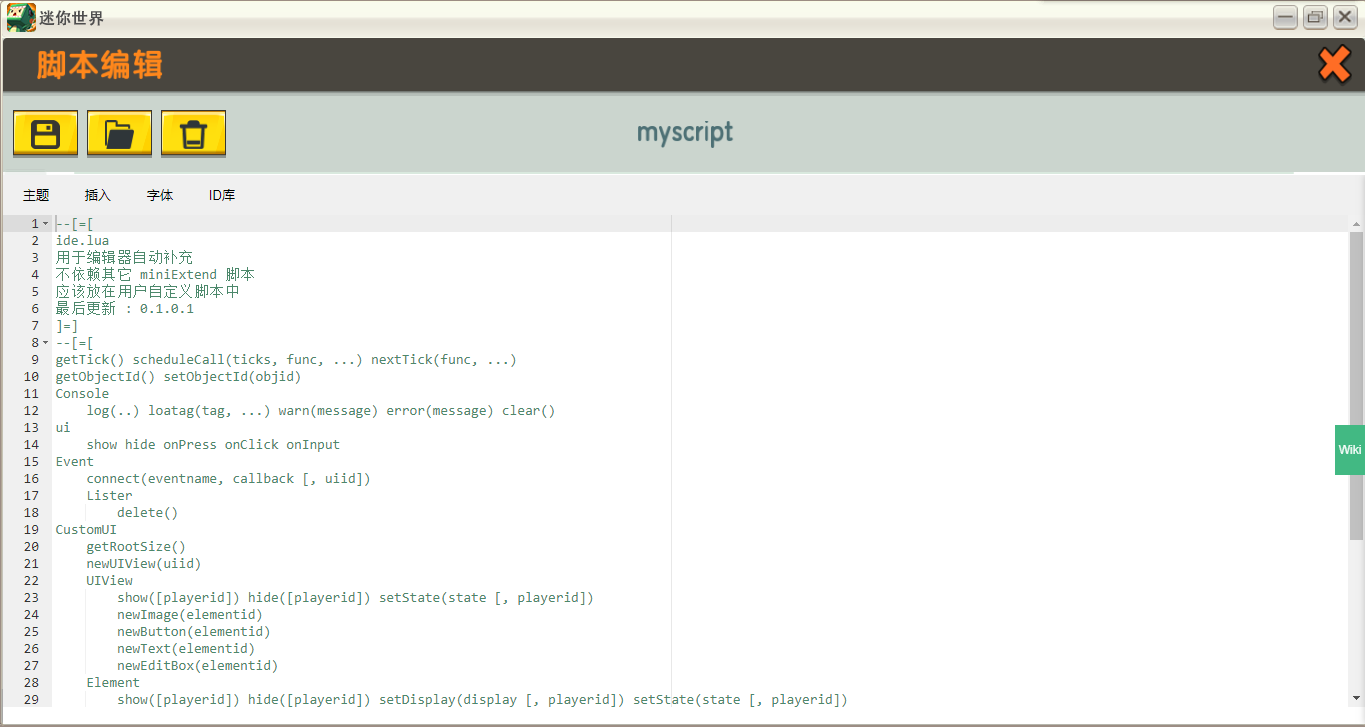
Task: Click 'getObjectId() setObjectId(objid)' on line 10
Action: pyautogui.click(x=178, y=377)
